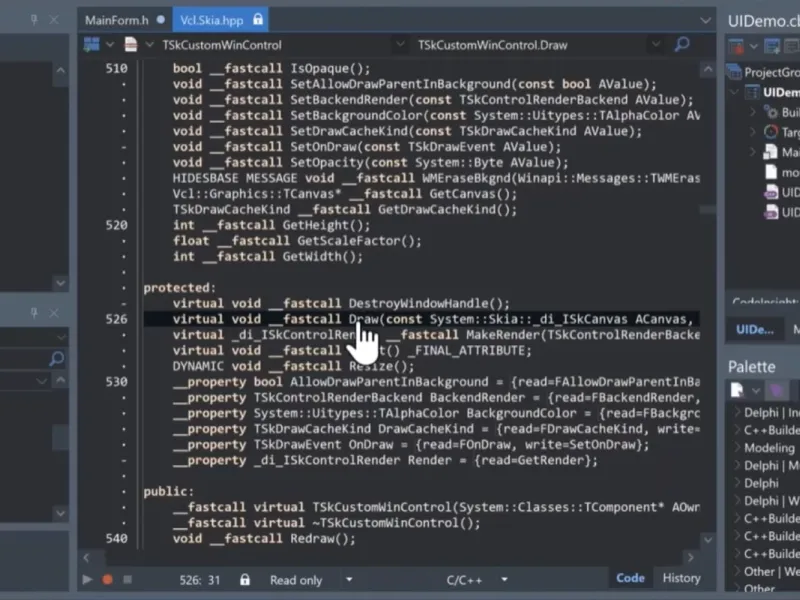800x600 pixels.
Task: Open the TSkCustomWinControl.Draw method dropdown
Action: [x=656, y=45]
